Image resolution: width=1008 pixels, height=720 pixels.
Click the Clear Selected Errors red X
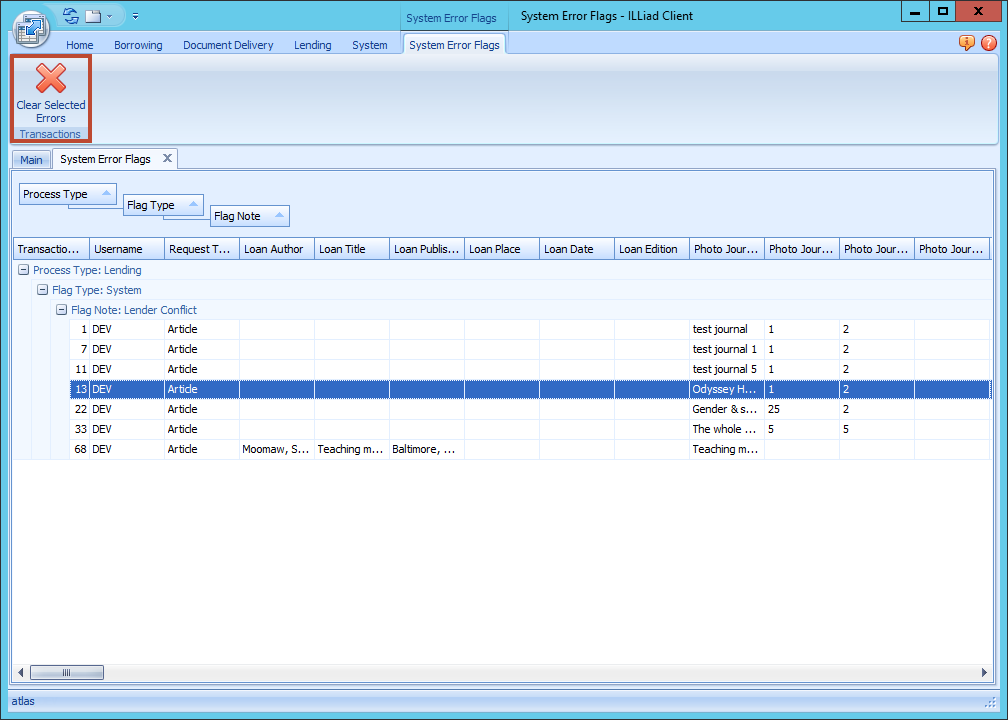click(x=51, y=78)
